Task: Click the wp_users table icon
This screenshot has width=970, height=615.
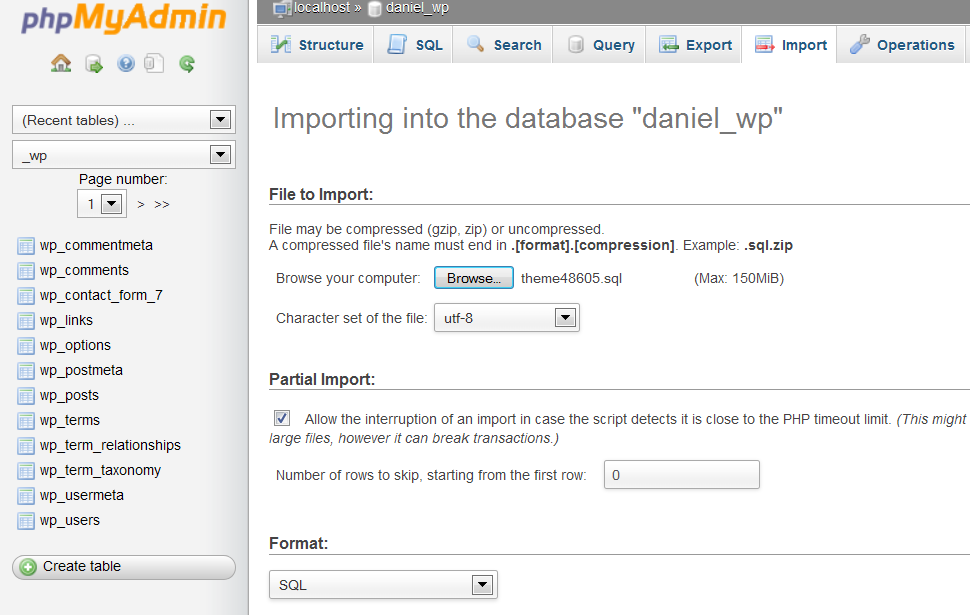Action: click(26, 520)
